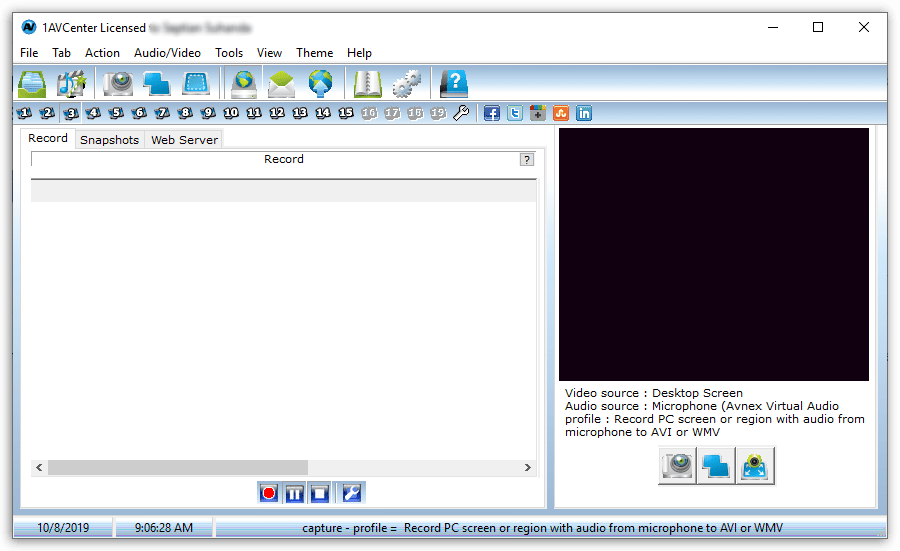Click the blue question mark help icon
This screenshot has width=900, height=551.
(x=454, y=83)
